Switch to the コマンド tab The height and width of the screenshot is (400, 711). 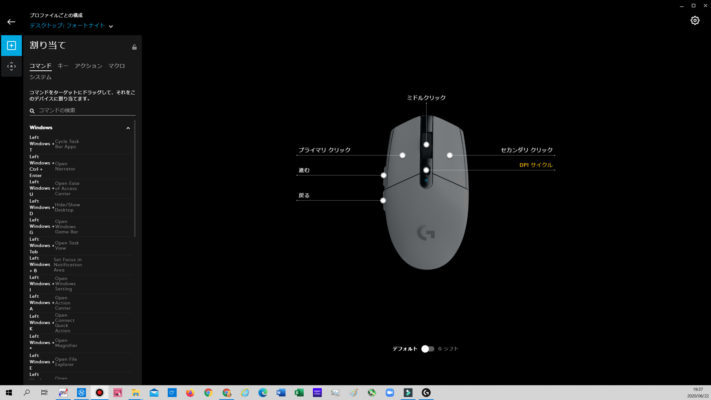coord(40,66)
